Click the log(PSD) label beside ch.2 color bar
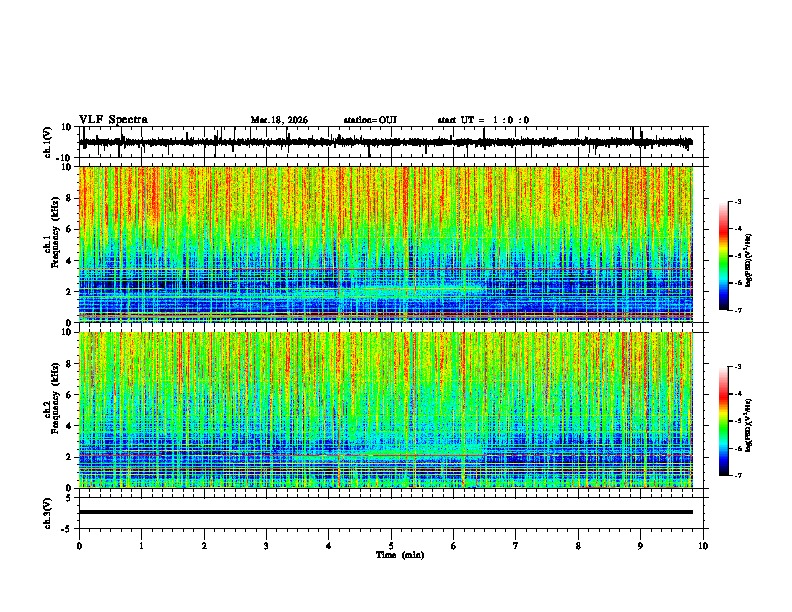792x612 pixels. click(x=749, y=425)
